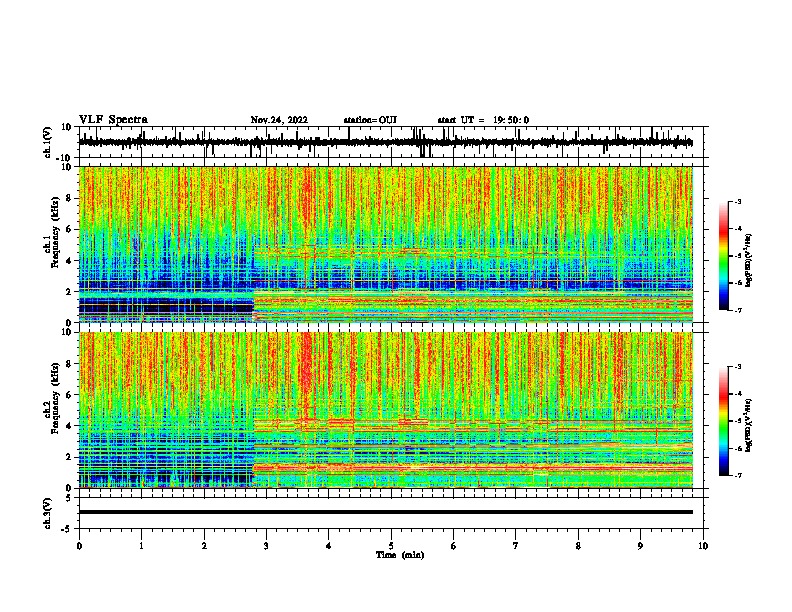Click the "ch.1(V)" waveform axis label

pos(49,142)
